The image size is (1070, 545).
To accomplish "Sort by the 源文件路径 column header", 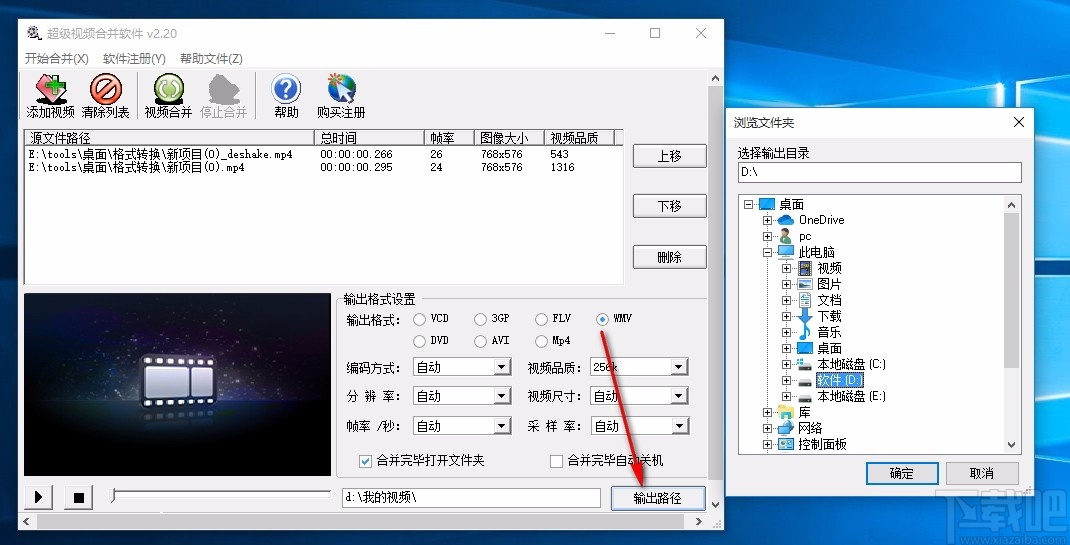I will pos(169,138).
